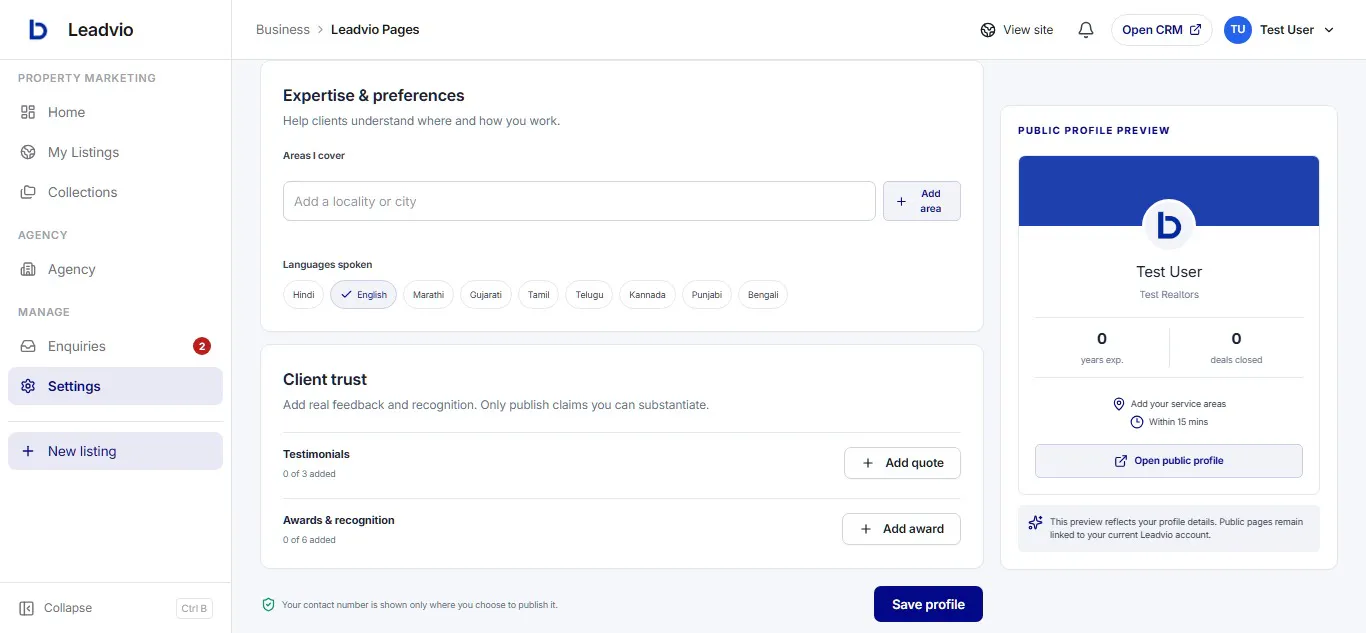Viewport: 1366px width, 633px height.
Task: Click the Settings gear icon
Action: pyautogui.click(x=28, y=386)
